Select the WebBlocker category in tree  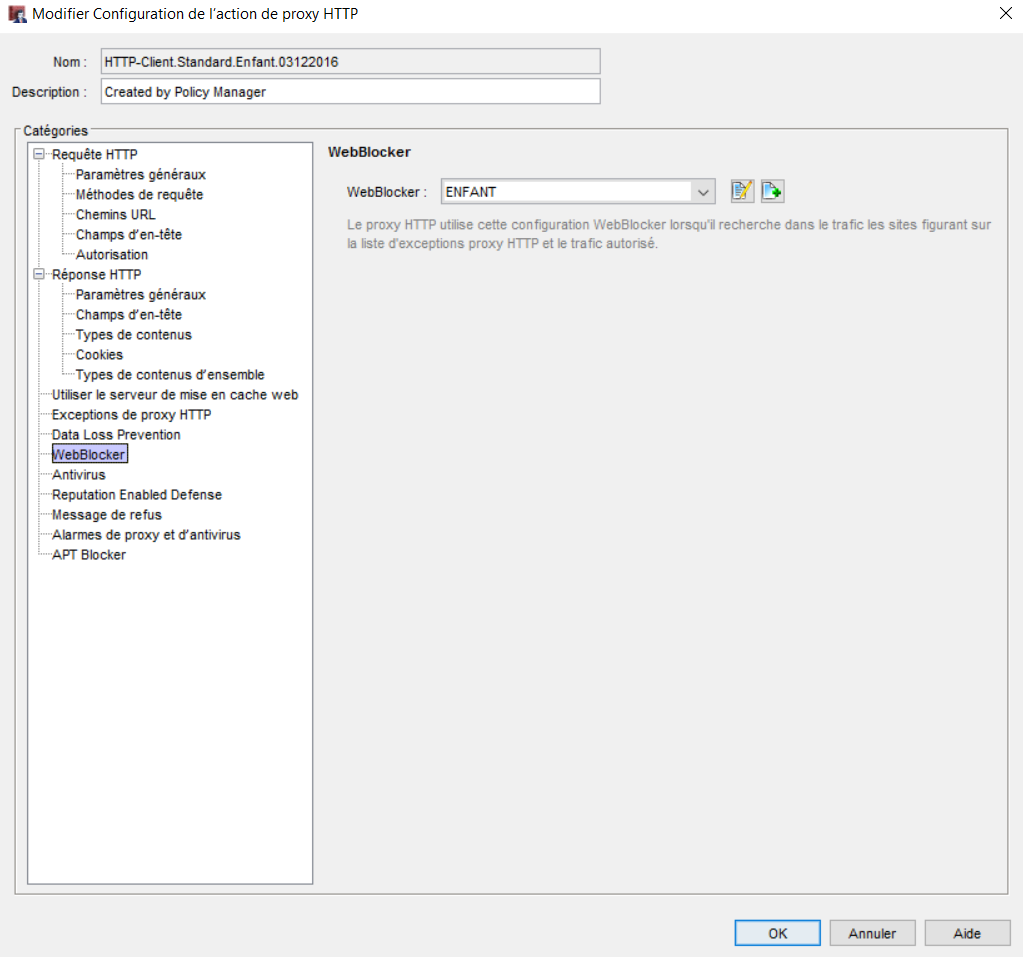89,454
